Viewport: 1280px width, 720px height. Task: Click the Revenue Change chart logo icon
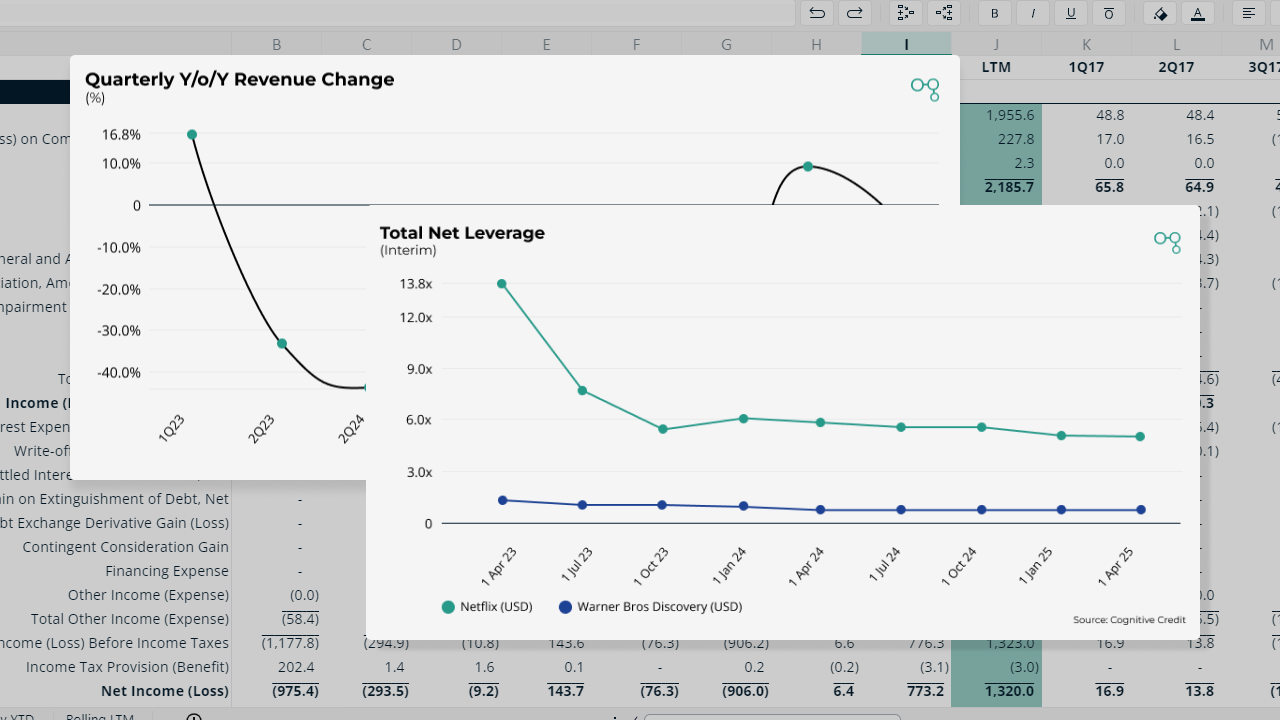click(x=925, y=89)
